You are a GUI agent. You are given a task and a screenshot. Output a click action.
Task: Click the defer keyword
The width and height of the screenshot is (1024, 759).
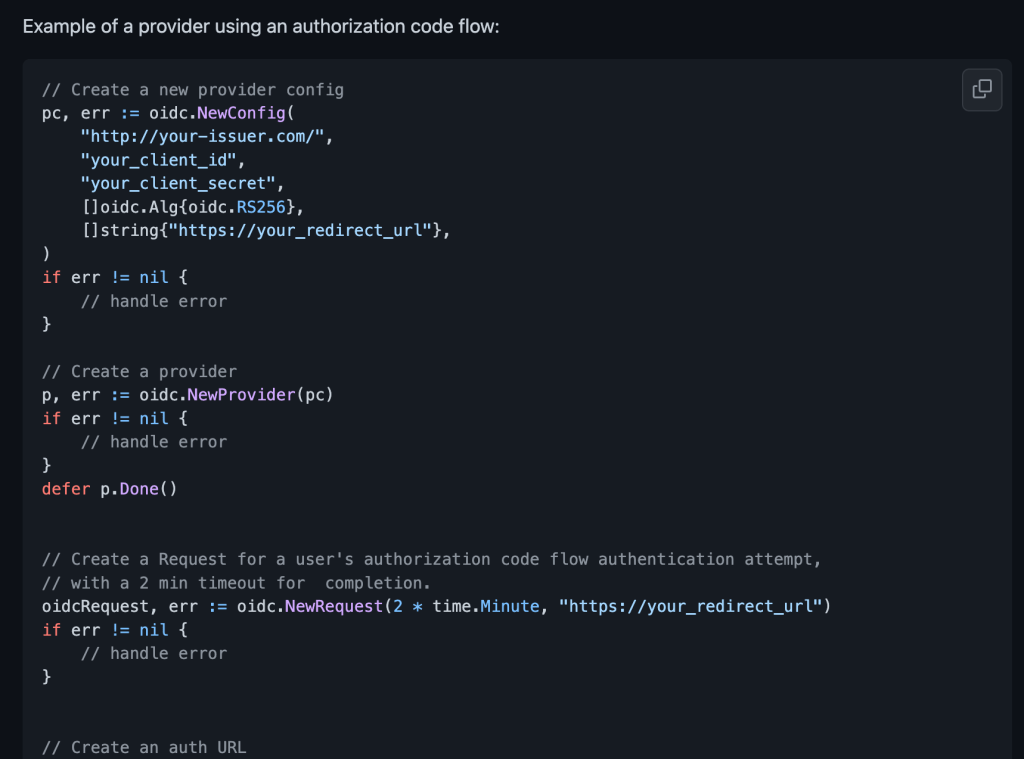66,489
